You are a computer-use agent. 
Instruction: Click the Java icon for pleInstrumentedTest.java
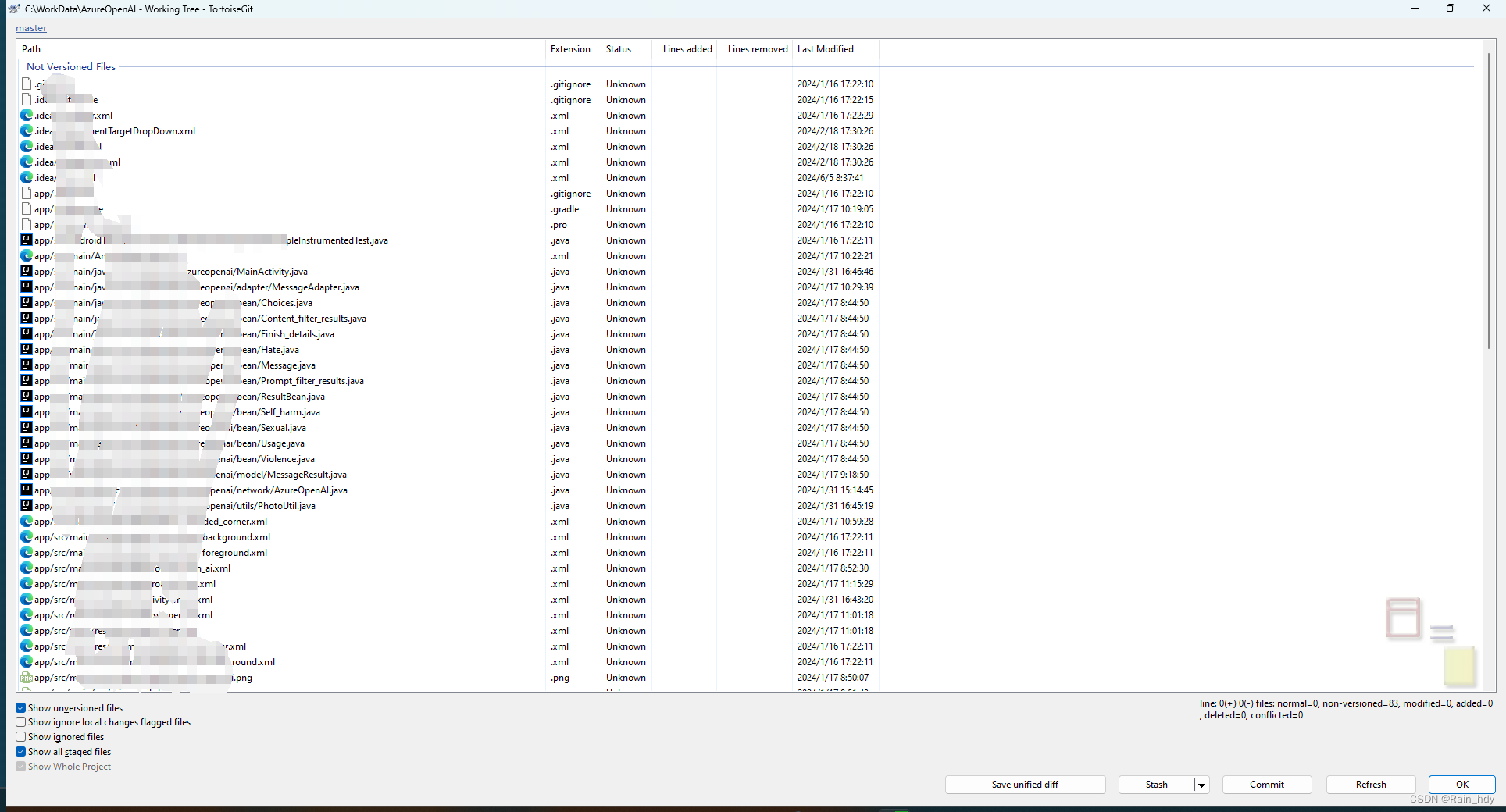pos(27,240)
